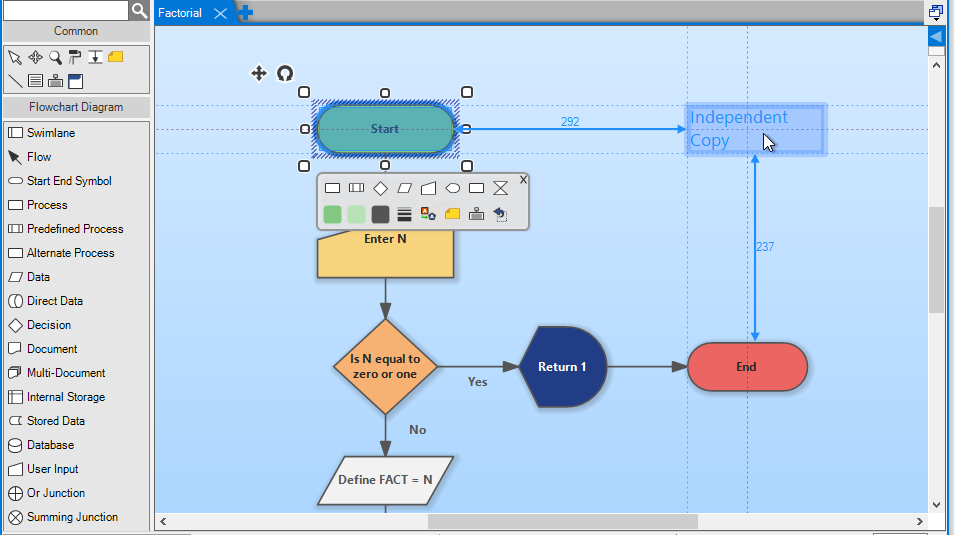Select Decision shape from list
The width and height of the screenshot is (954, 535).
point(76,325)
